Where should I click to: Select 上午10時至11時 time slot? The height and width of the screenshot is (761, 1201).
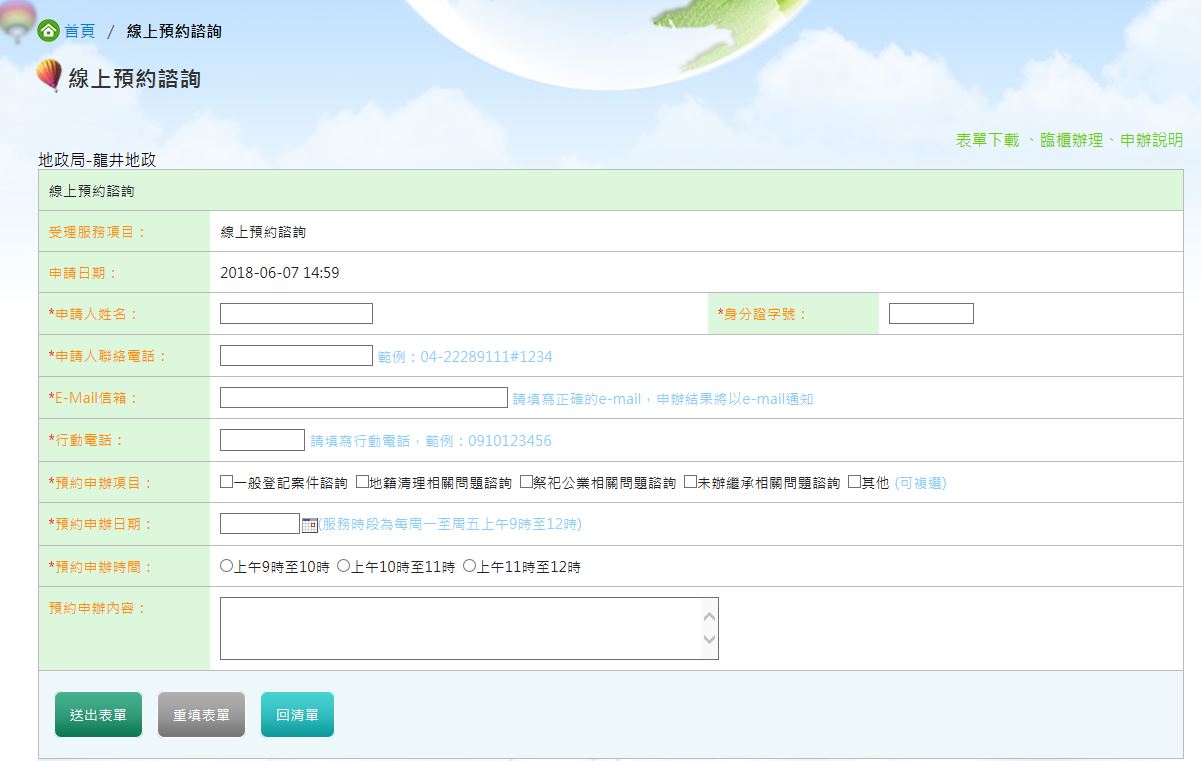344,566
